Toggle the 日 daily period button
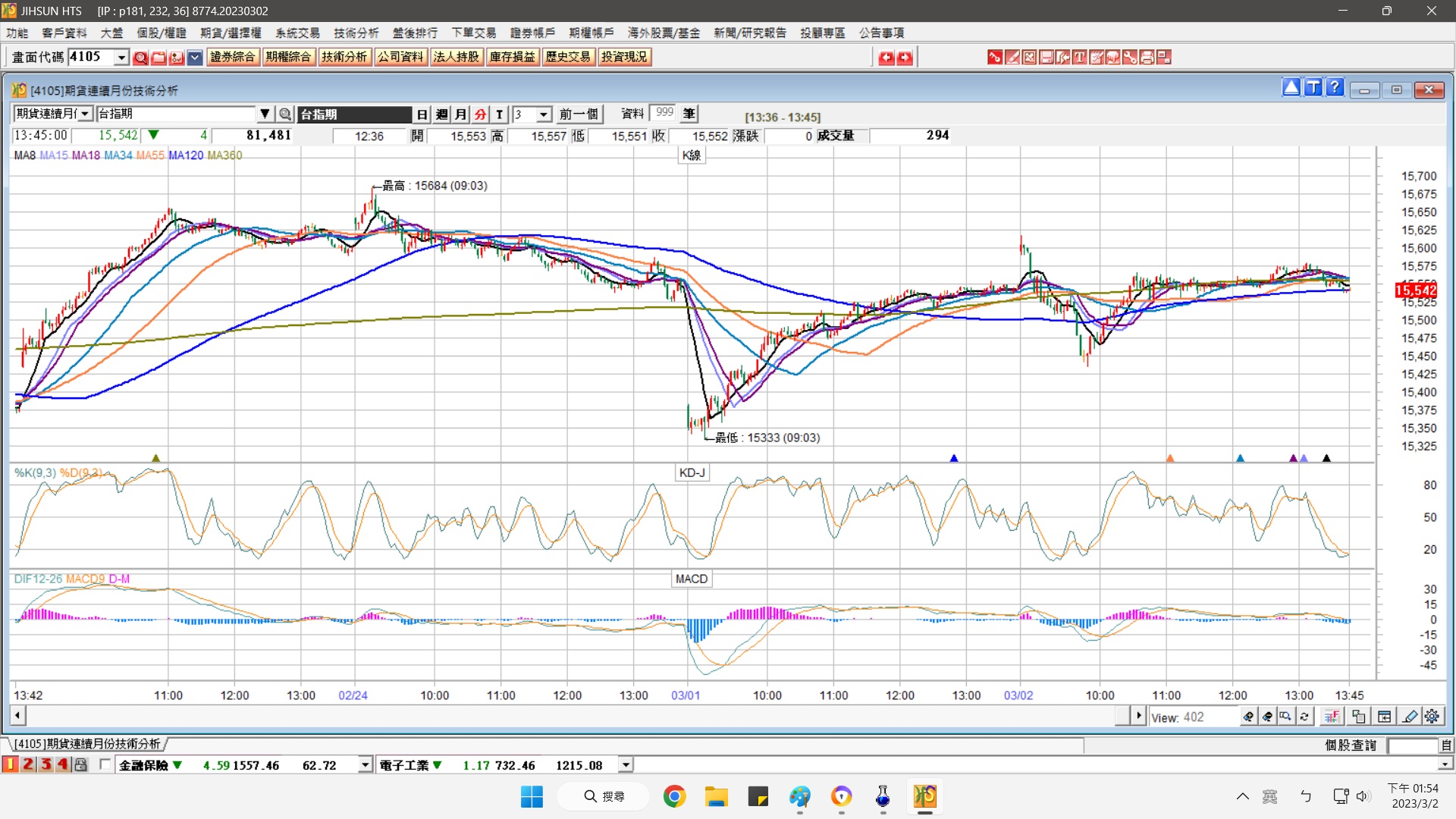The height and width of the screenshot is (819, 1456). click(x=422, y=115)
